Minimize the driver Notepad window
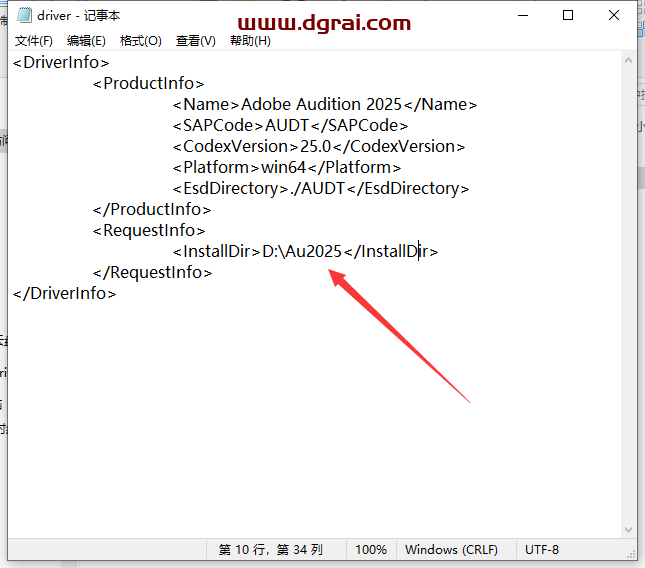 pyautogui.click(x=523, y=16)
